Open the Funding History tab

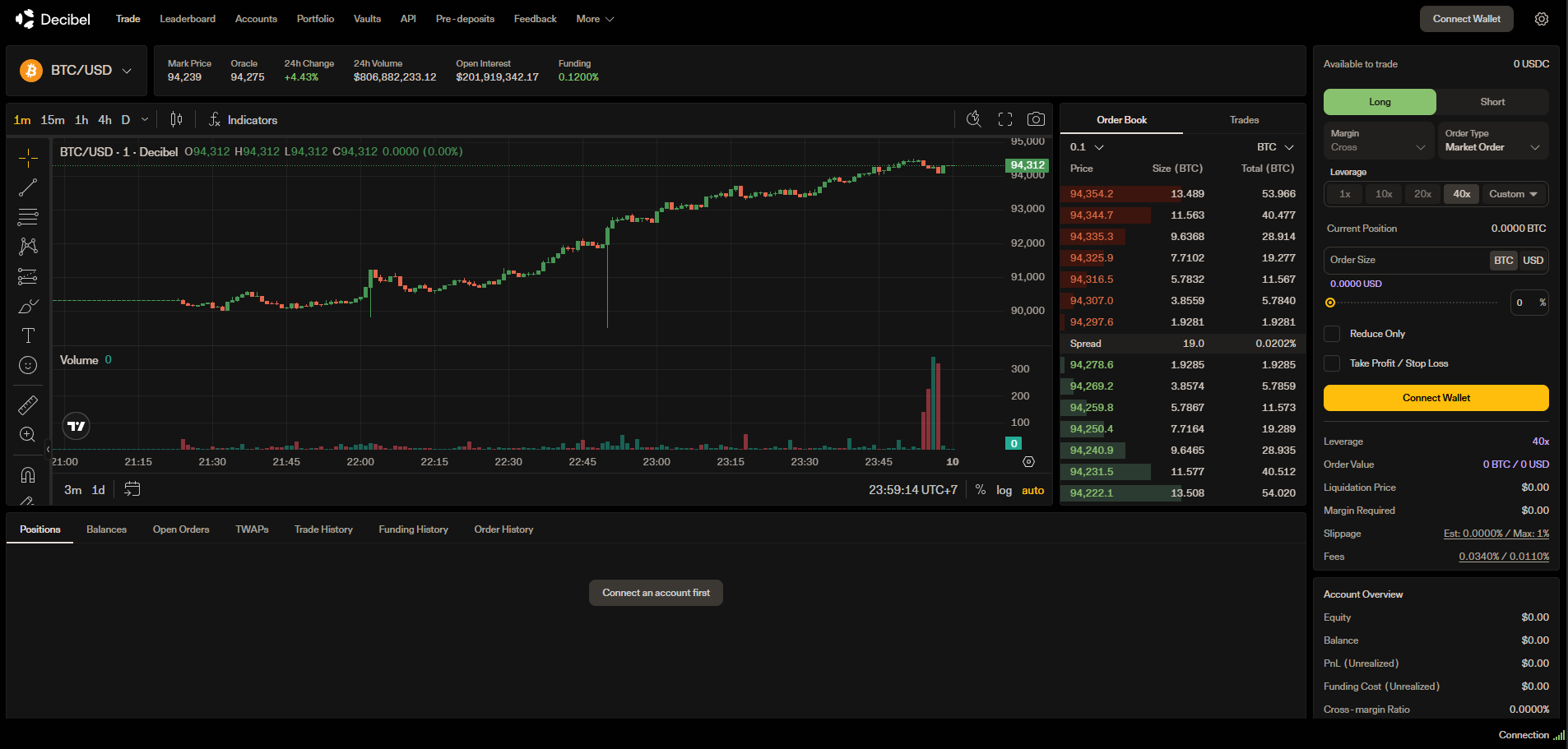click(413, 529)
